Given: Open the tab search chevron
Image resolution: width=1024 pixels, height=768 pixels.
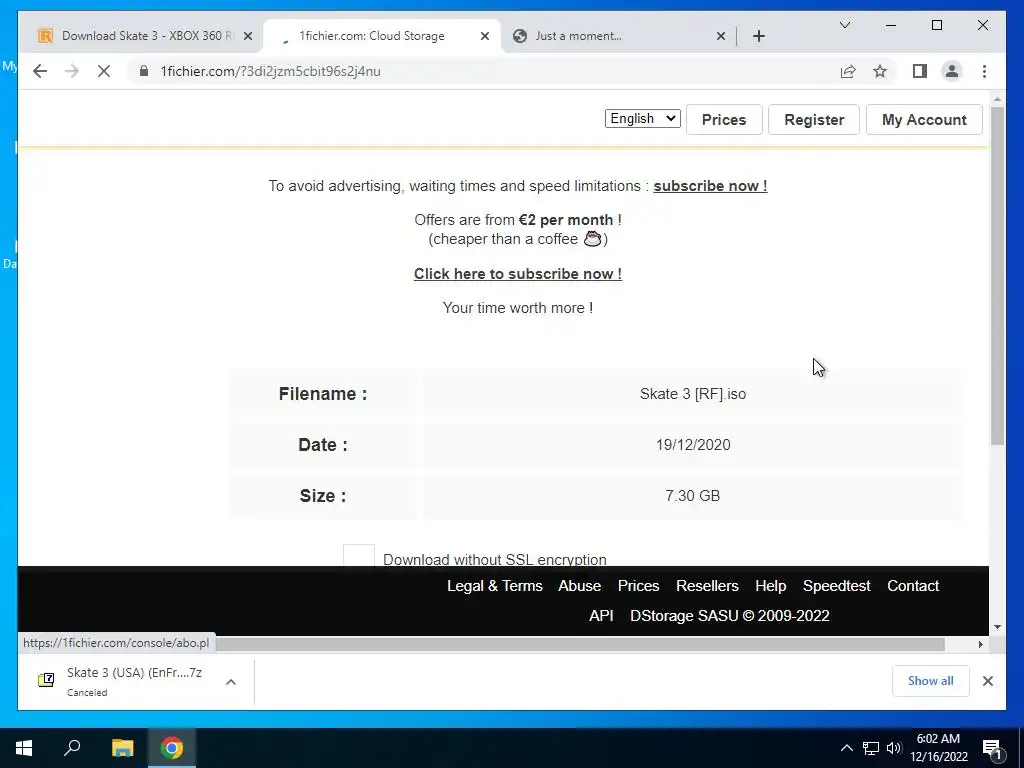Looking at the screenshot, I should pos(845,25).
